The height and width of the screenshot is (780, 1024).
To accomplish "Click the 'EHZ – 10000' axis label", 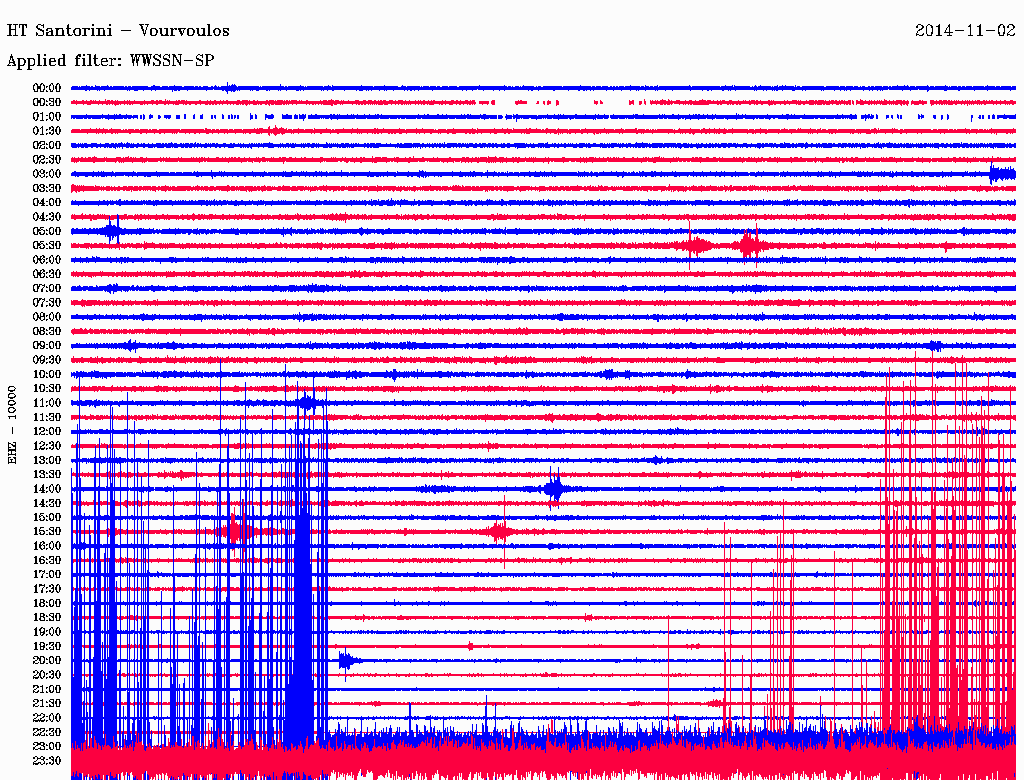I will [x=12, y=425].
